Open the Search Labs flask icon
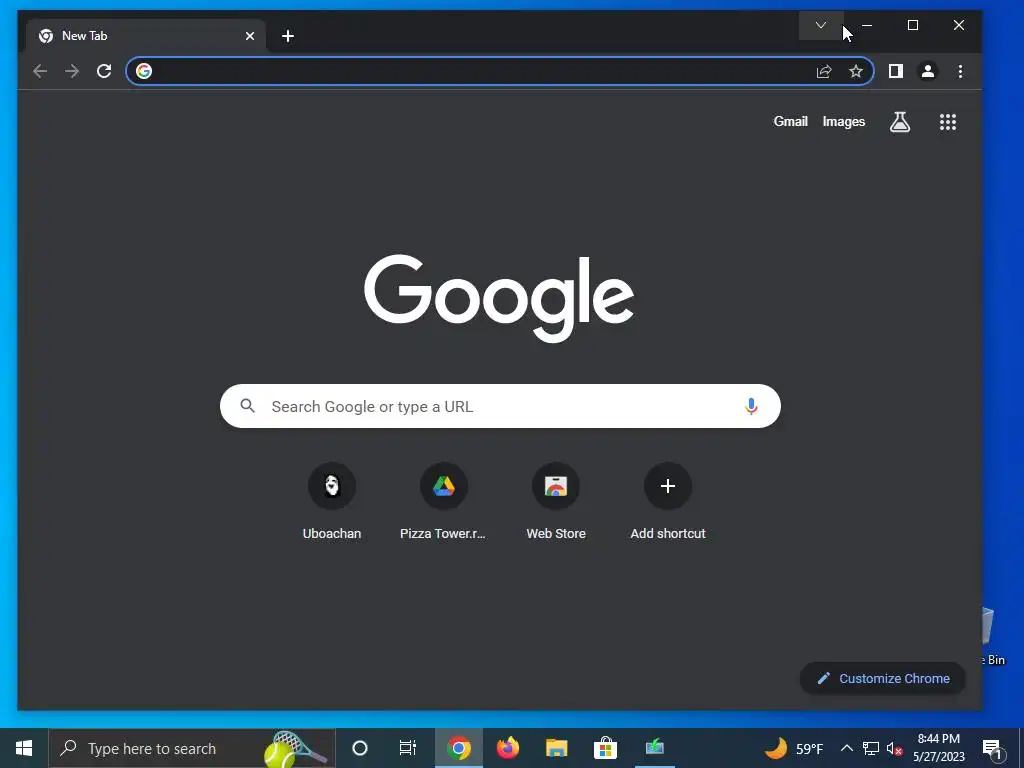 (900, 121)
